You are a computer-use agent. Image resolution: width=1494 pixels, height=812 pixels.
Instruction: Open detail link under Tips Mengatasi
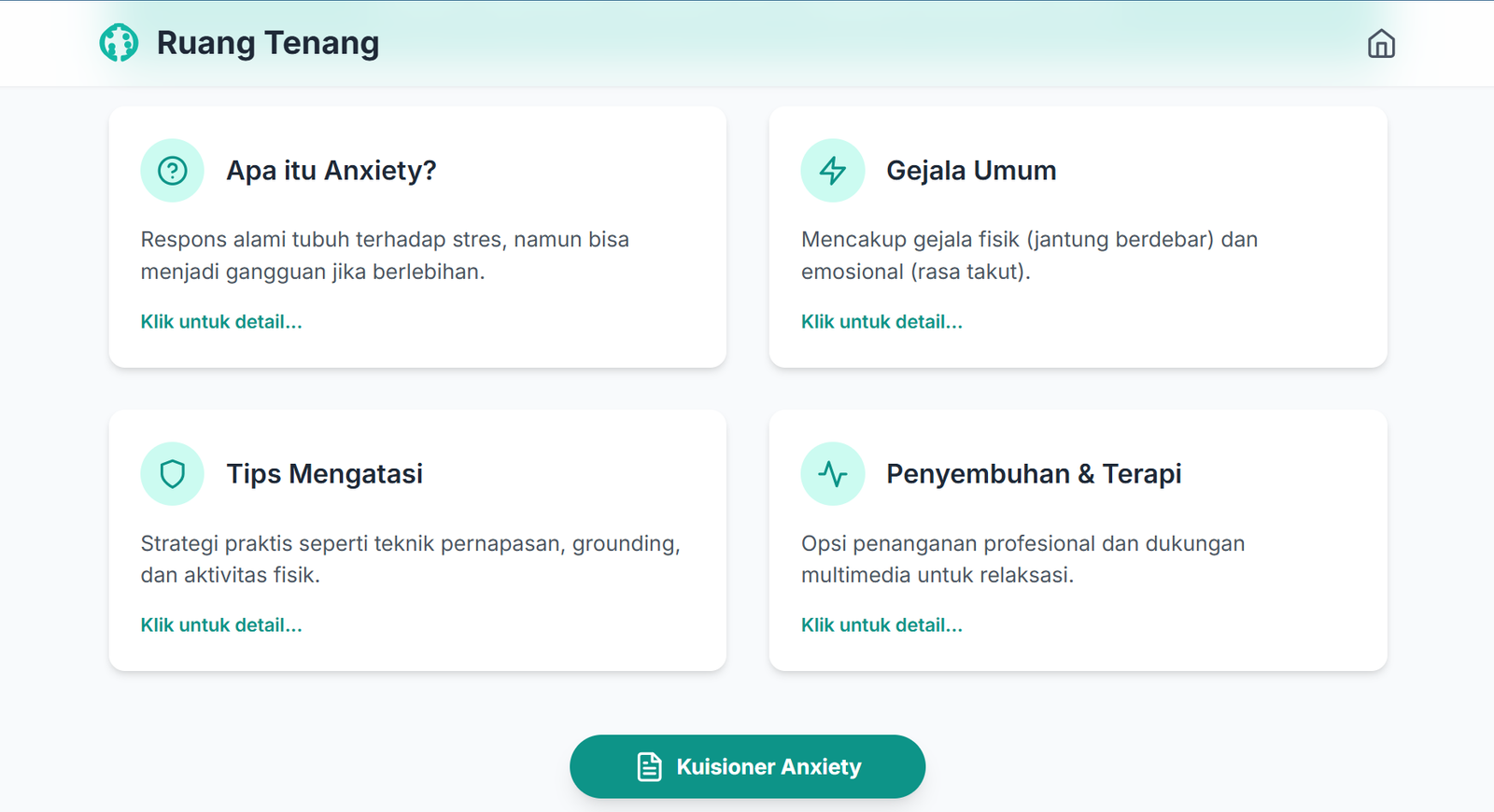(221, 625)
